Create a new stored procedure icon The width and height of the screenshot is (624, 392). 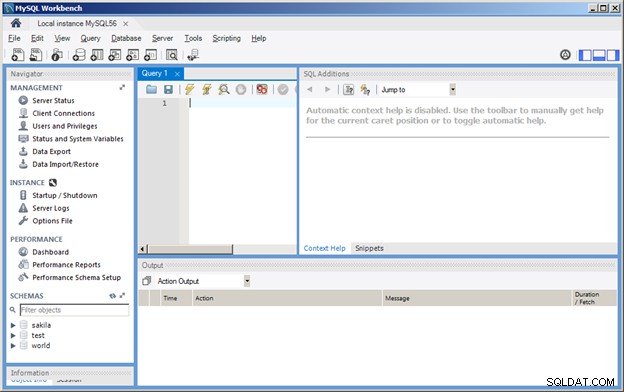click(133, 55)
